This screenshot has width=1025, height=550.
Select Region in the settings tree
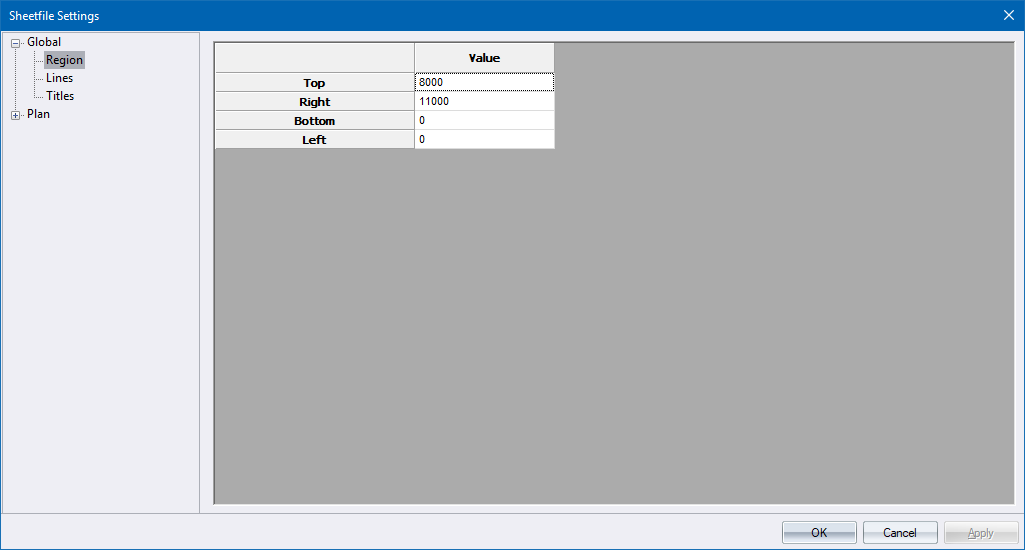(64, 60)
